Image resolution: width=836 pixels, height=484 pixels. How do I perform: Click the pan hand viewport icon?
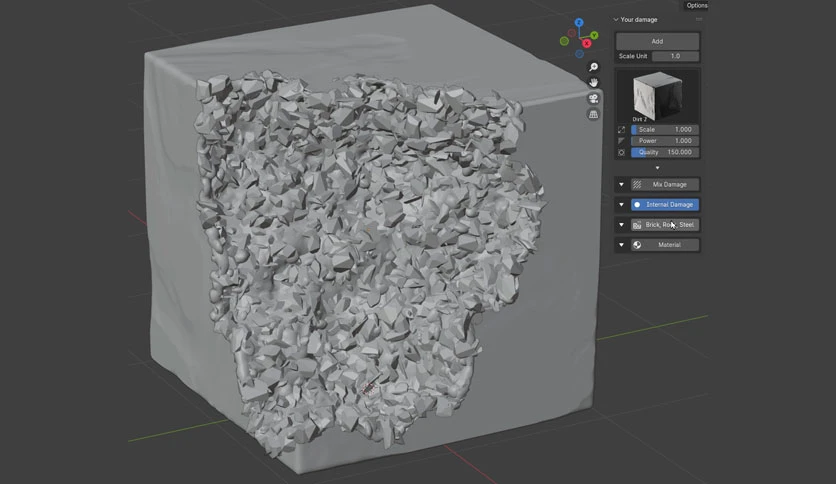tap(593, 83)
